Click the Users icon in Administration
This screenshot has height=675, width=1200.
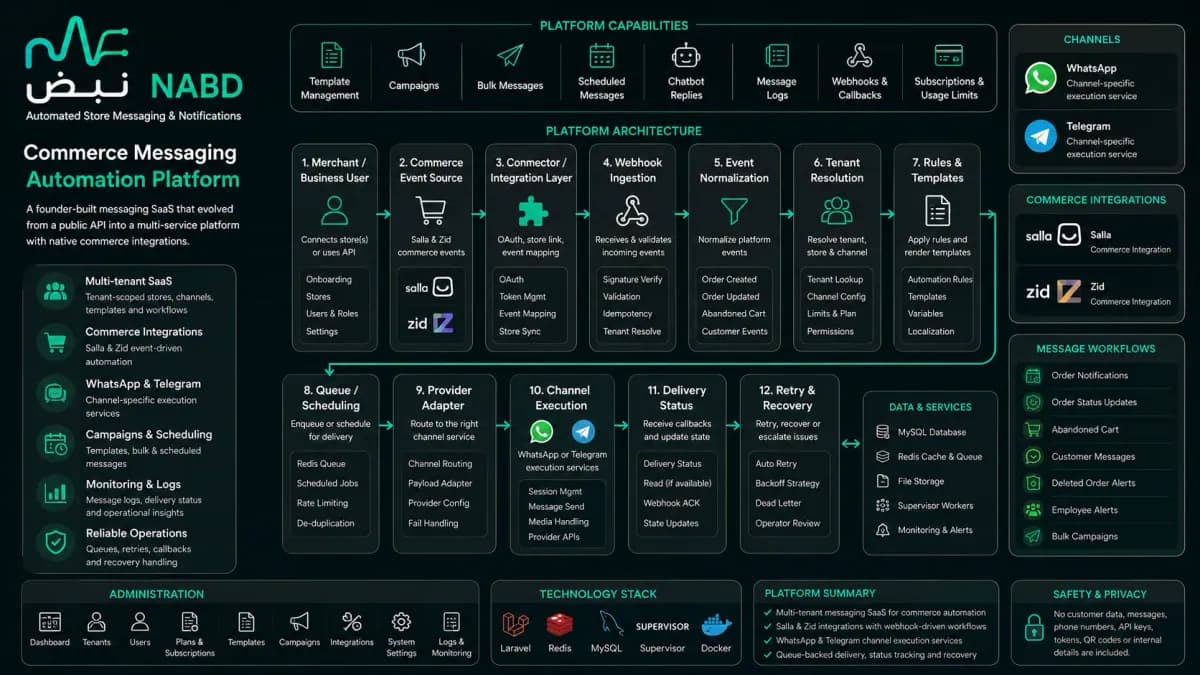(140, 622)
